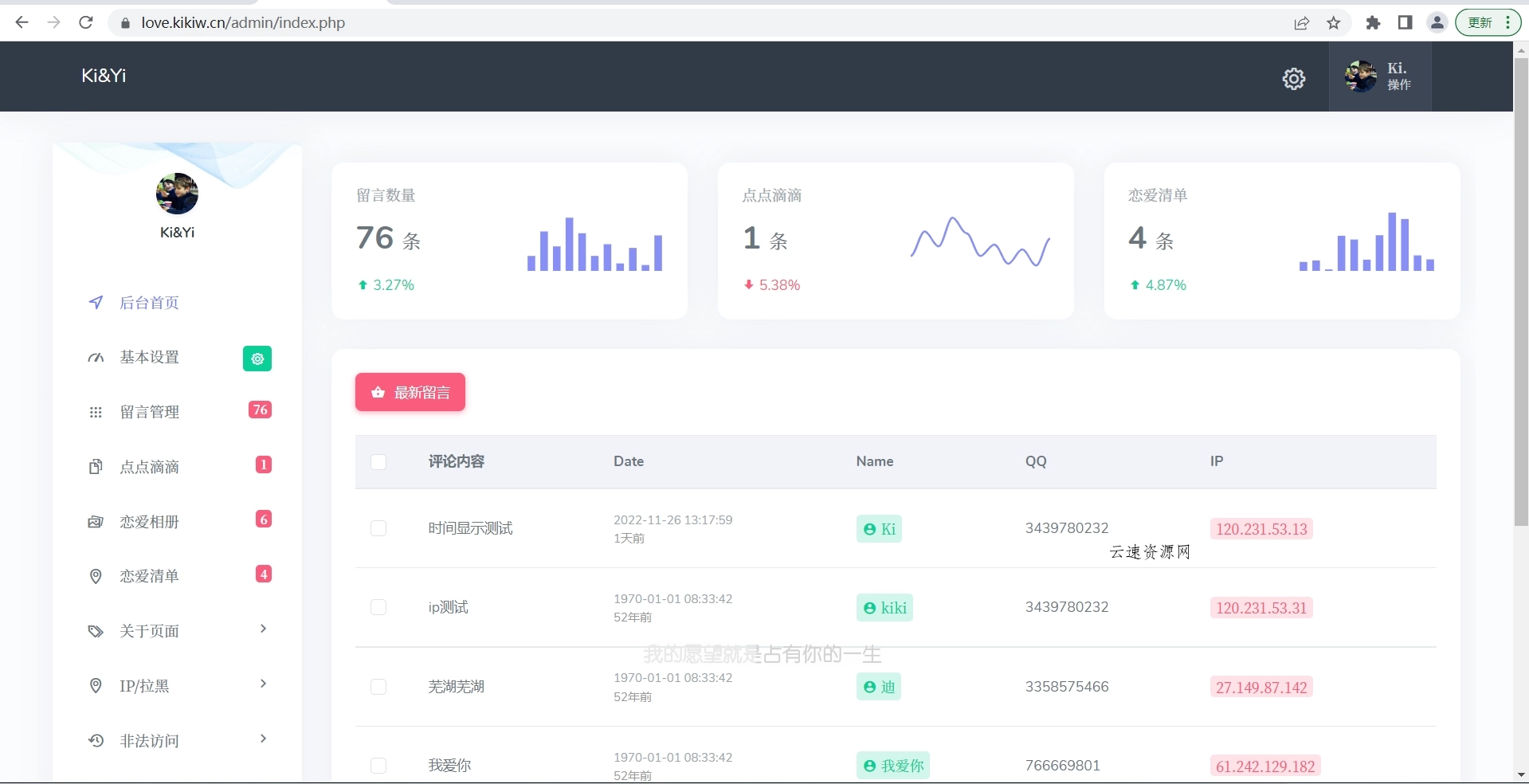This screenshot has height=784, width=1529.
Task: Click the green gear badge next to 基本设置
Action: point(257,359)
